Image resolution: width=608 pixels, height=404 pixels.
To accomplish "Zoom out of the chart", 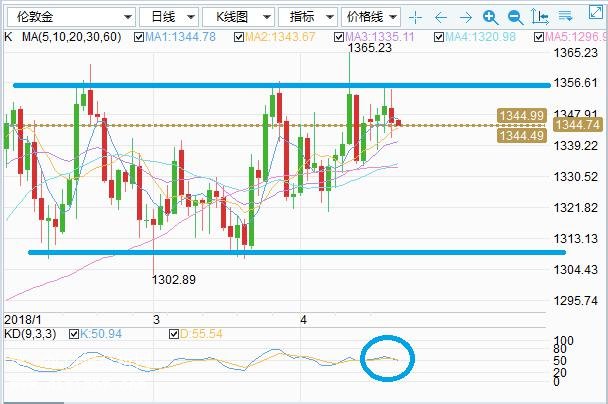I will pyautogui.click(x=516, y=17).
